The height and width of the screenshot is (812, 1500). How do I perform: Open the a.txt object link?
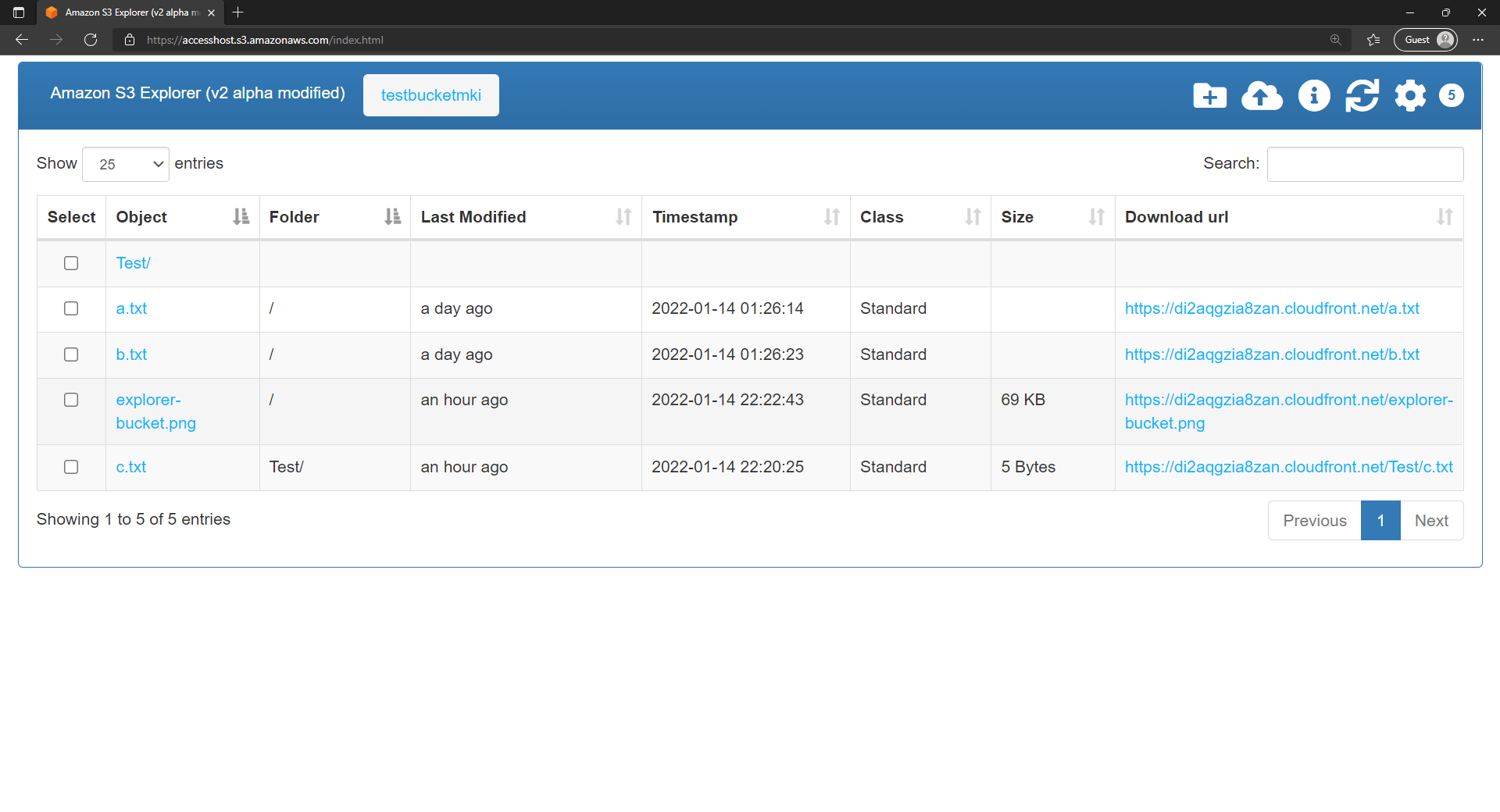pos(131,308)
